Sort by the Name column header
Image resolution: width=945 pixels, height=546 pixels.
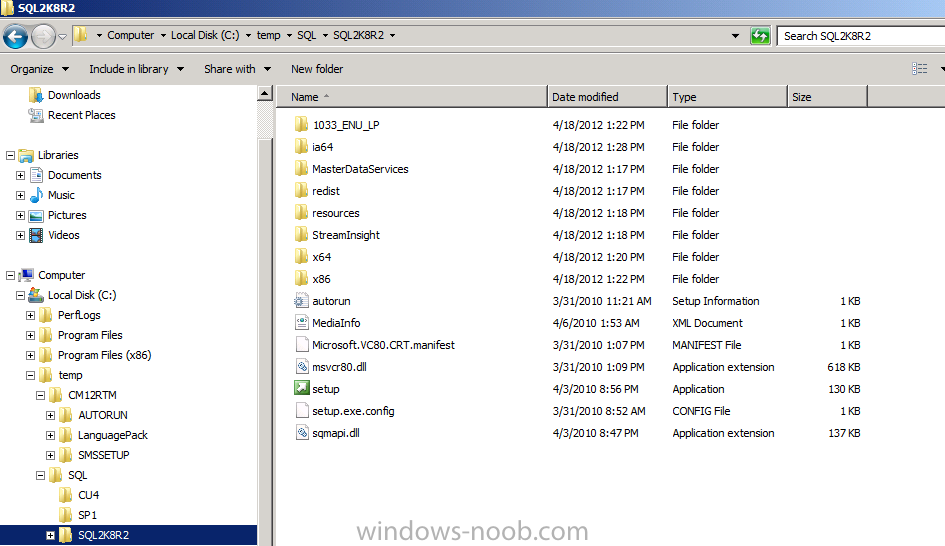(412, 97)
